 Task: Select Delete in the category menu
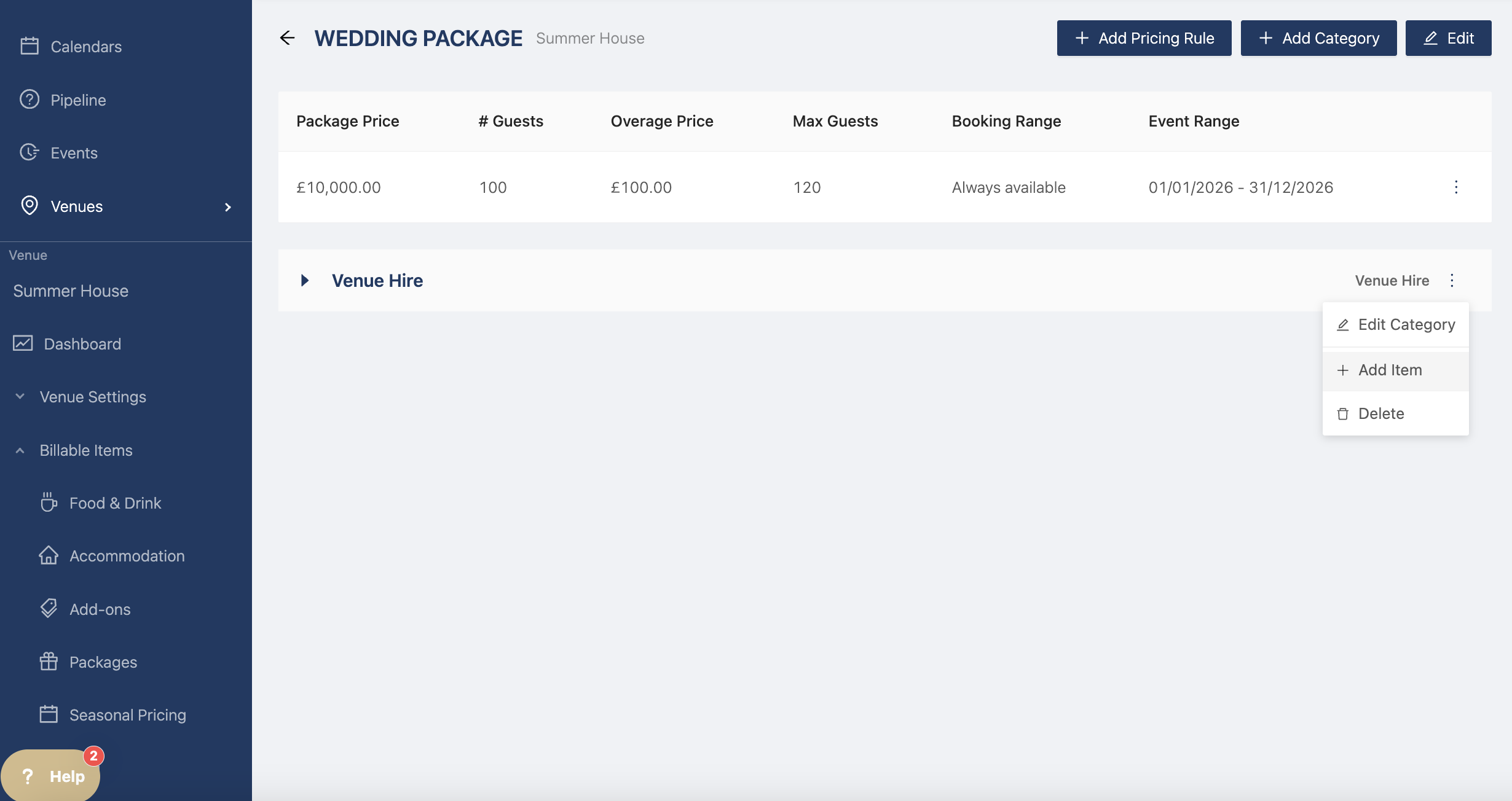coord(1380,413)
